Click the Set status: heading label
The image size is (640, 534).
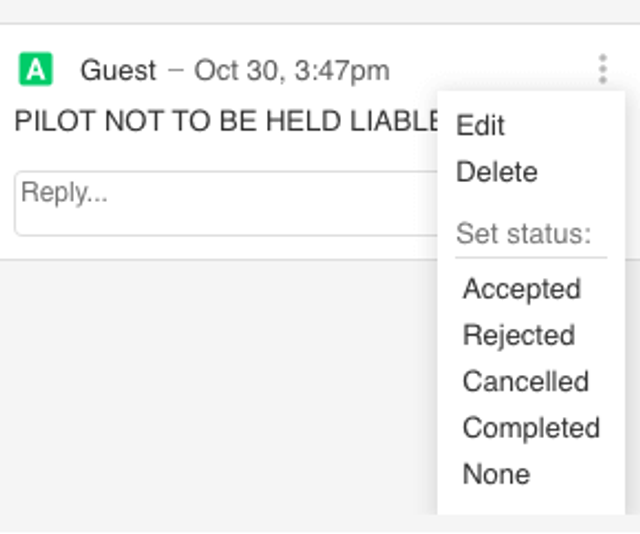coord(523,234)
